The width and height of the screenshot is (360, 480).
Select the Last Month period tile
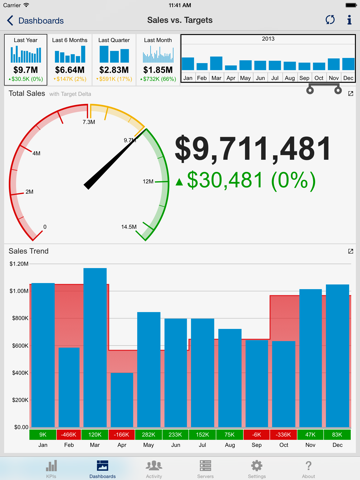(158, 59)
